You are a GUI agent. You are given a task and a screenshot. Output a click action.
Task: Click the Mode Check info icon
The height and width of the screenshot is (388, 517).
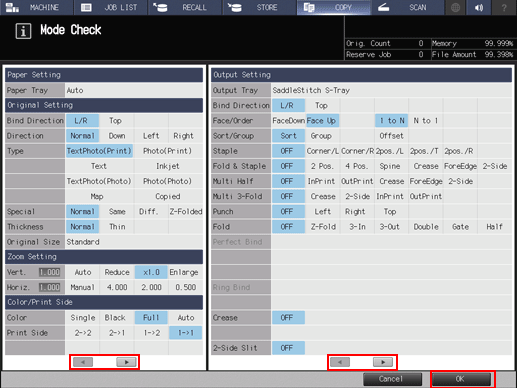click(x=23, y=31)
